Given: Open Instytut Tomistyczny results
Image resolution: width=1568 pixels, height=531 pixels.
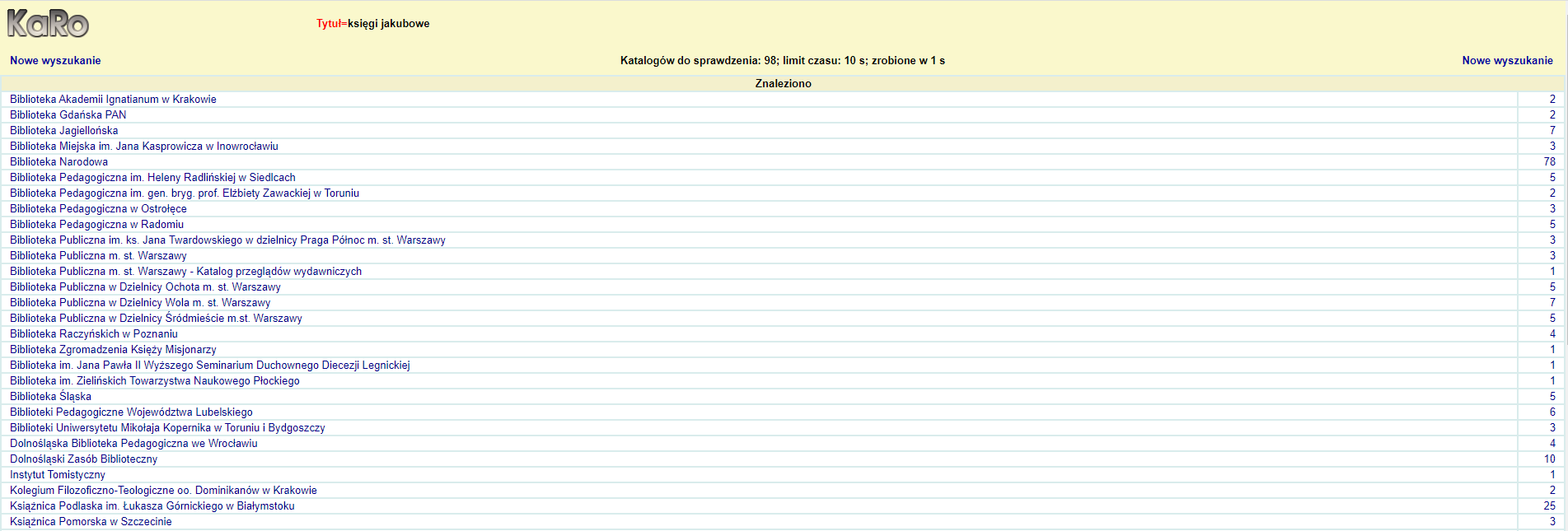Looking at the screenshot, I should click(x=58, y=474).
